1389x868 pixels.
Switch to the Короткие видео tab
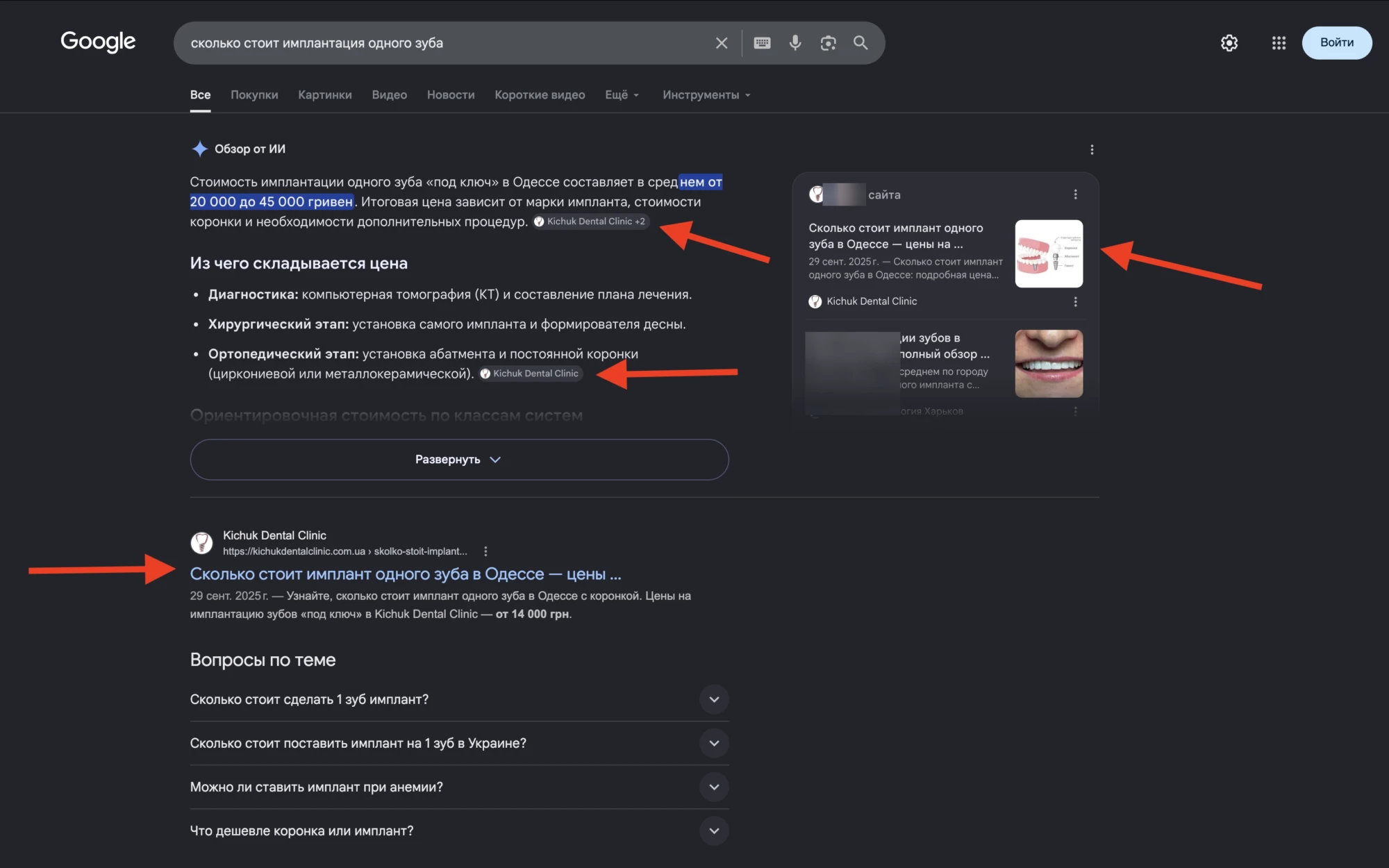coord(540,95)
